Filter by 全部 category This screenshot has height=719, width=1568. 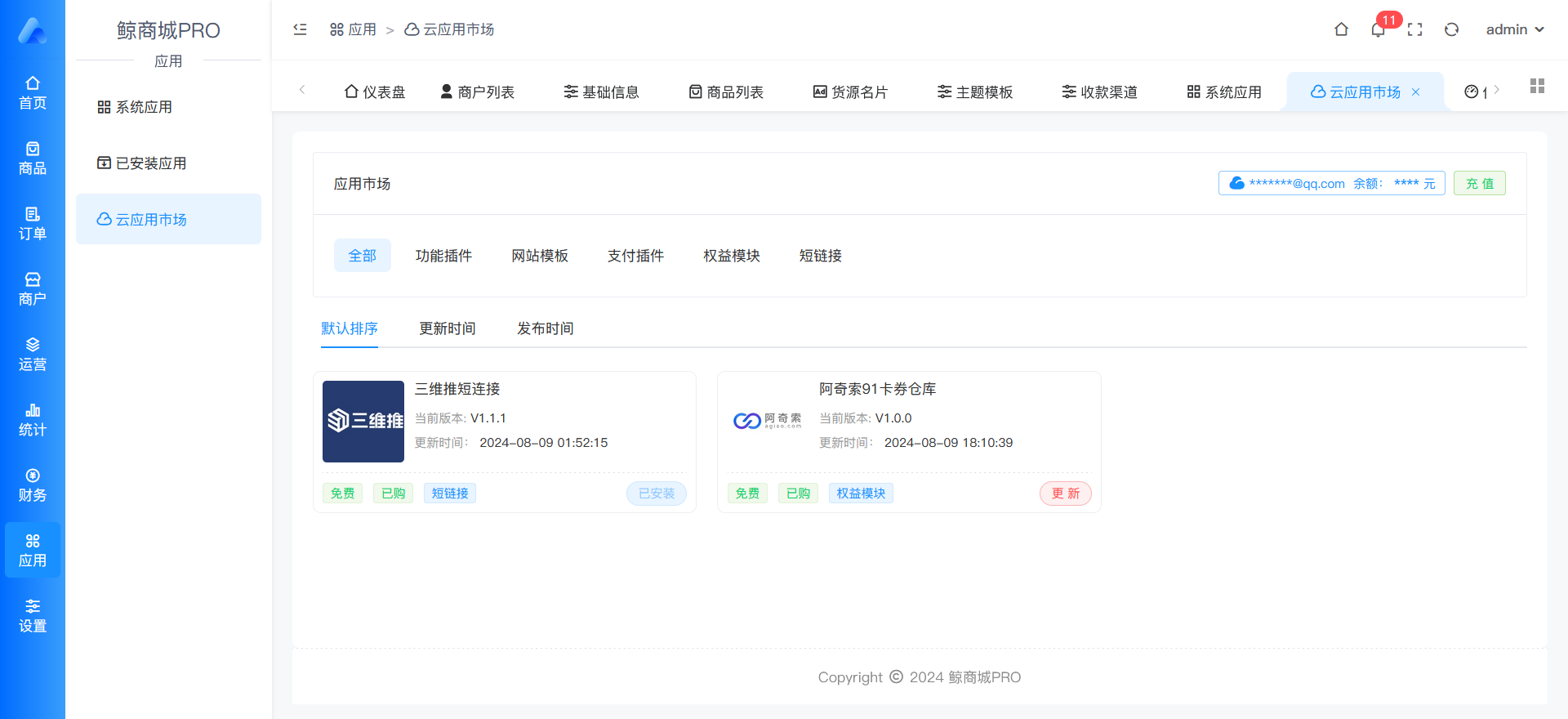click(x=363, y=256)
